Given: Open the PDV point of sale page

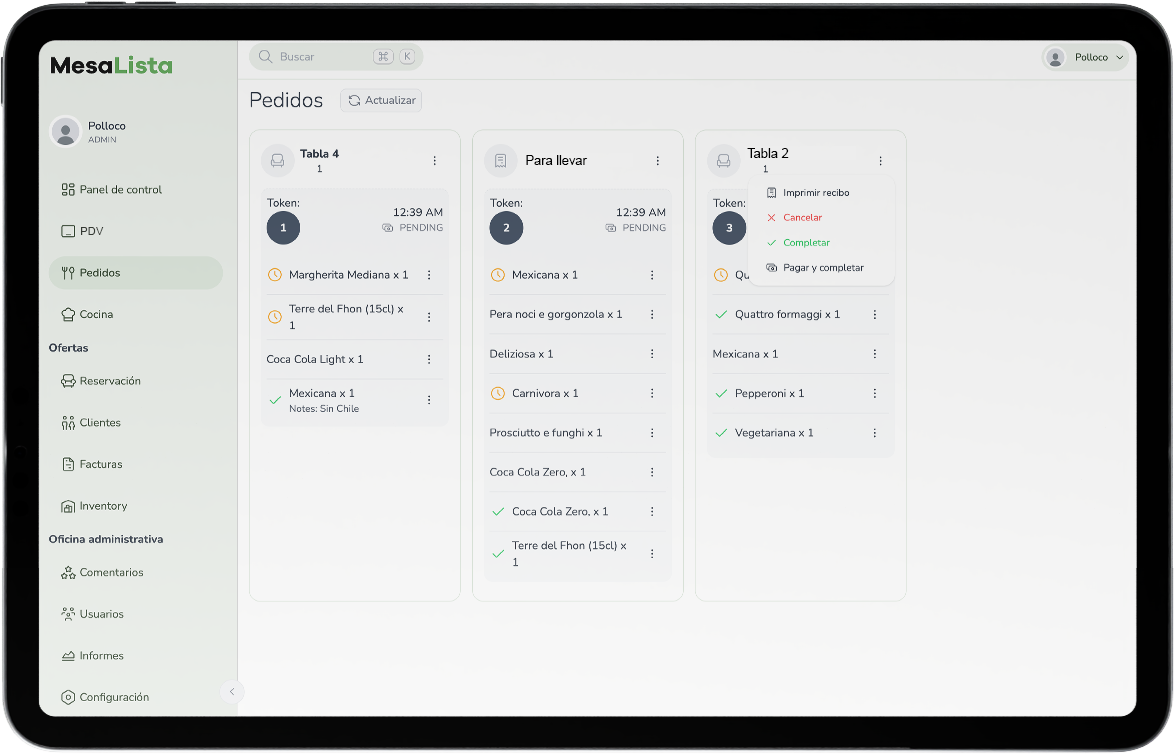Looking at the screenshot, I should [x=91, y=231].
